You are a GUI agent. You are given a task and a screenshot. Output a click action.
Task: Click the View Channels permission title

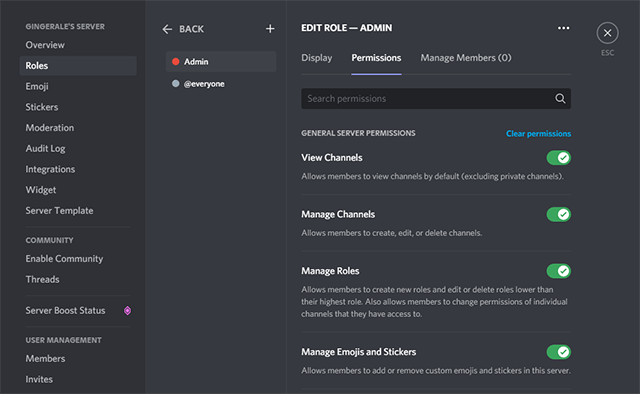332,158
